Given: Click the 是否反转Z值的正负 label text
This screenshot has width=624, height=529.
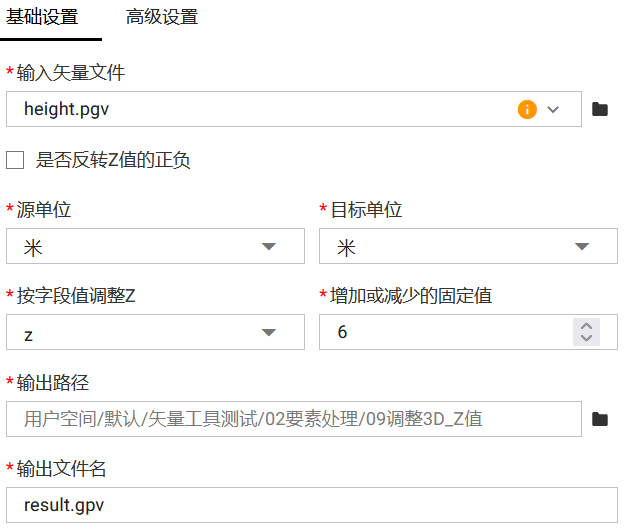Looking at the screenshot, I should [112, 160].
